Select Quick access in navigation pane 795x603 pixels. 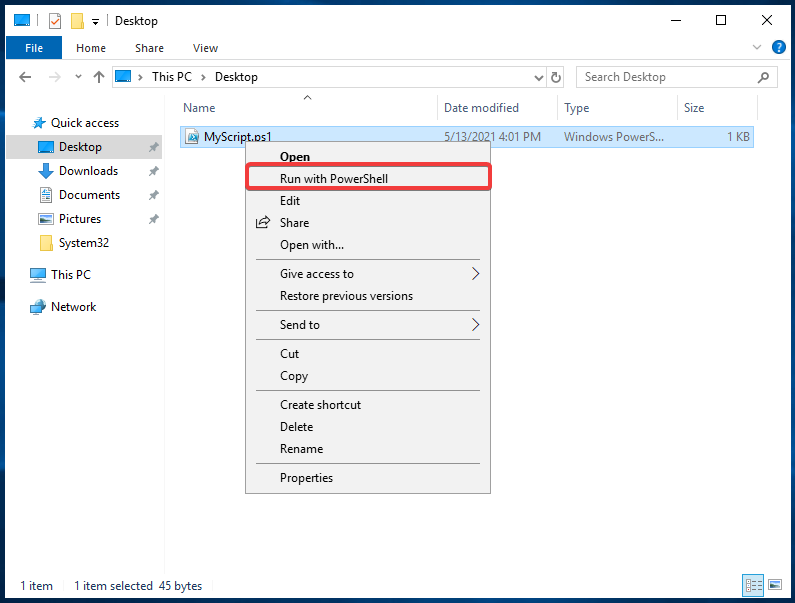pos(85,123)
